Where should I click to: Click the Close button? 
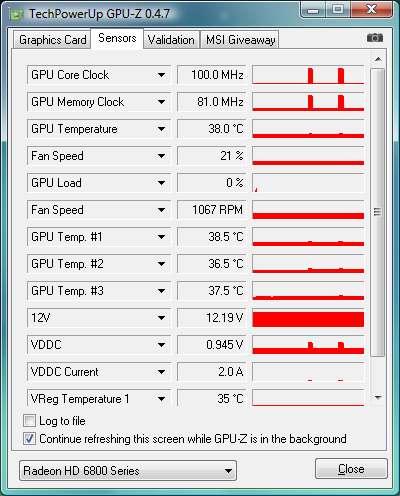pyautogui.click(x=351, y=469)
